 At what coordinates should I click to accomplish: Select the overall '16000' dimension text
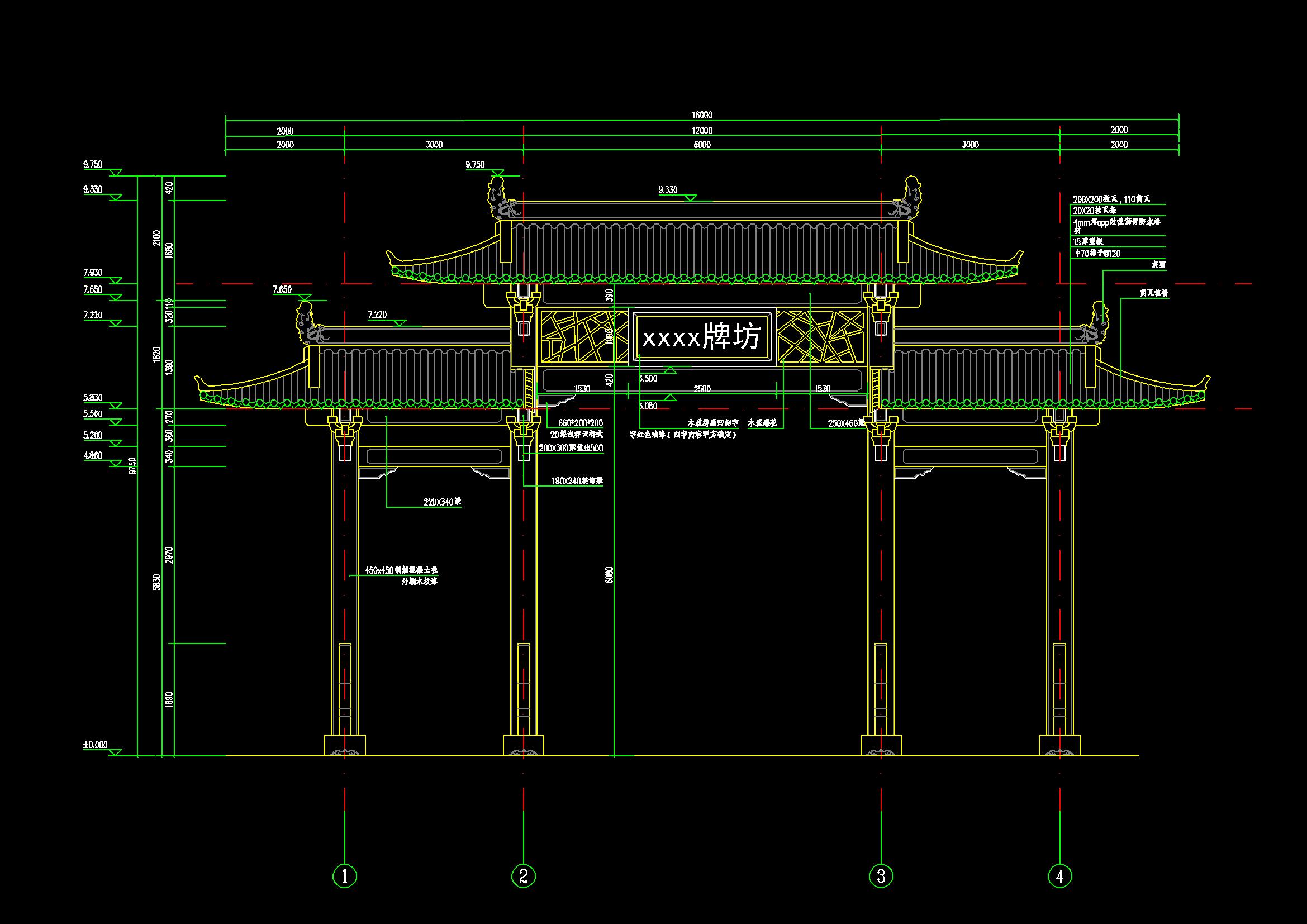702,115
